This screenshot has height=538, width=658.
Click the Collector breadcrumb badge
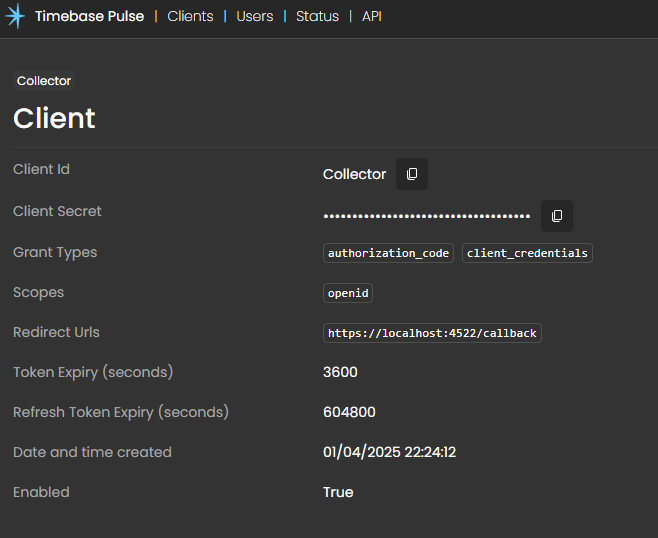(44, 81)
